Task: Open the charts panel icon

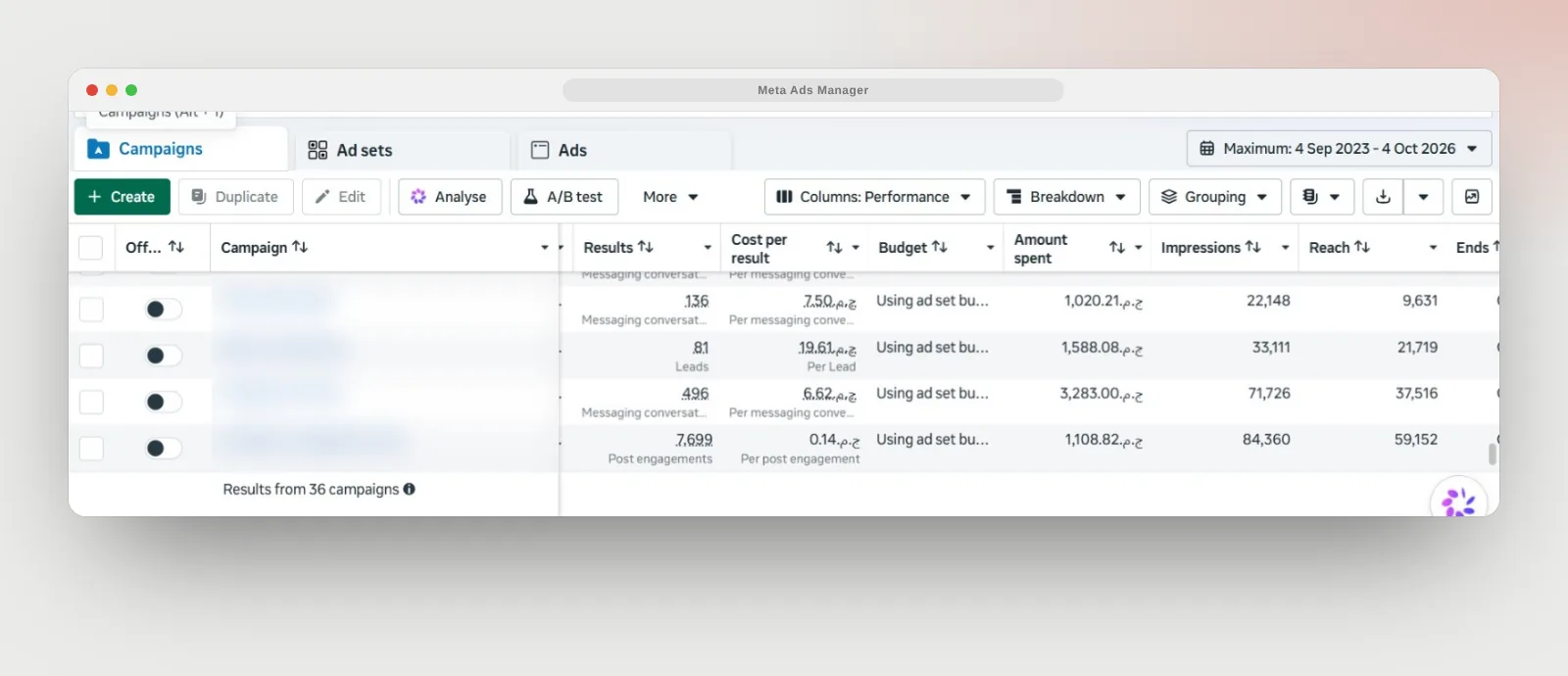Action: pos(1472,197)
